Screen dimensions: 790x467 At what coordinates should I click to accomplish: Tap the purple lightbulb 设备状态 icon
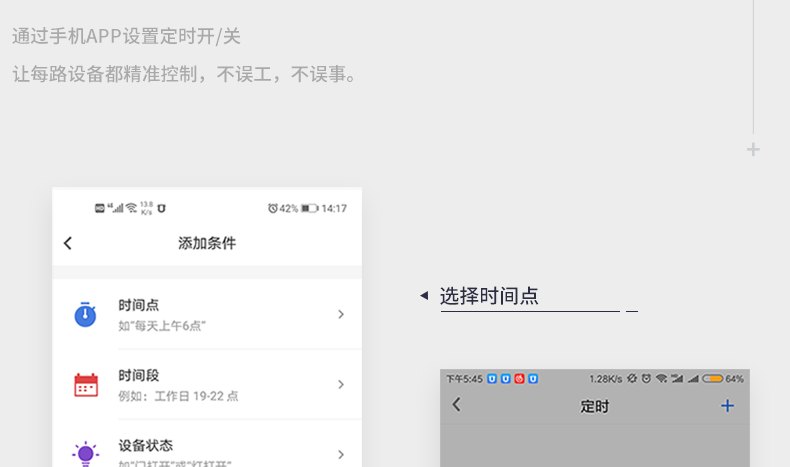click(x=86, y=453)
